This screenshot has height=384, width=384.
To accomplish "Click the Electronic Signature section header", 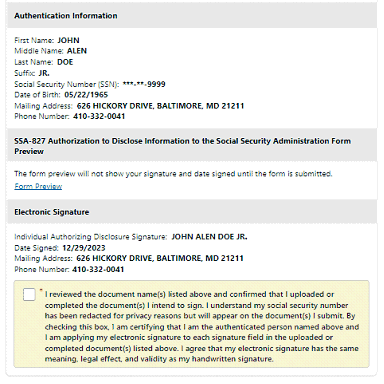I will click(52, 212).
